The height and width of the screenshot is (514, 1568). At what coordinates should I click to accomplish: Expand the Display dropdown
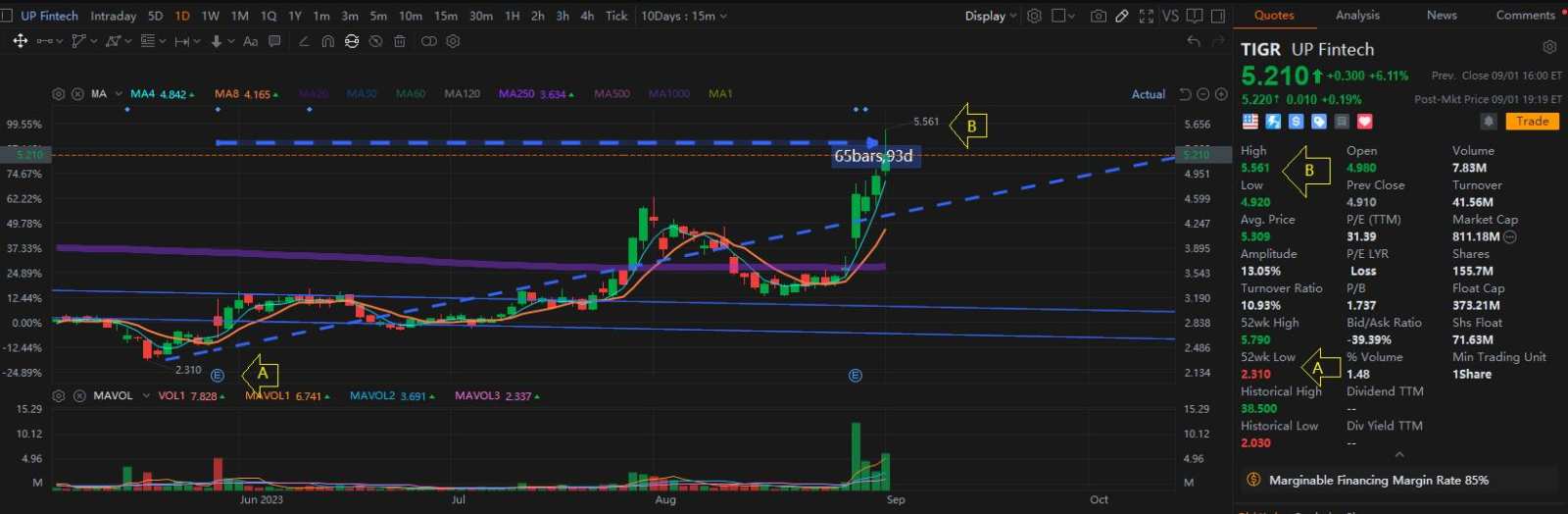(991, 16)
